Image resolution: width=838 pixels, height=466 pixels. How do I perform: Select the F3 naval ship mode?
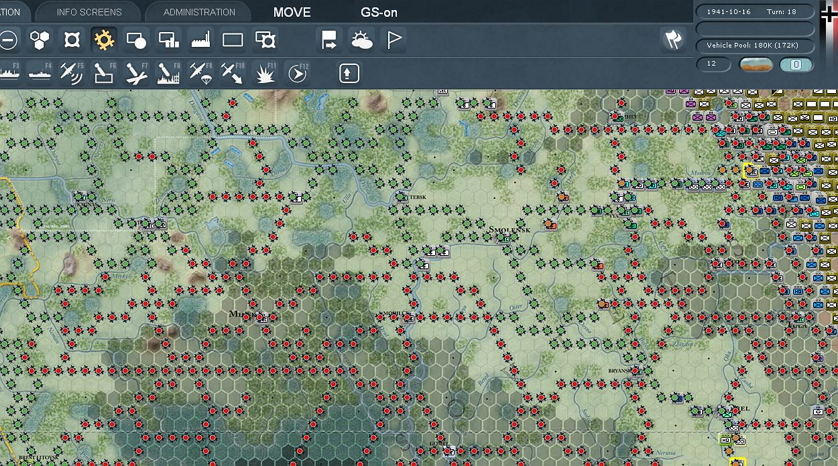9,73
